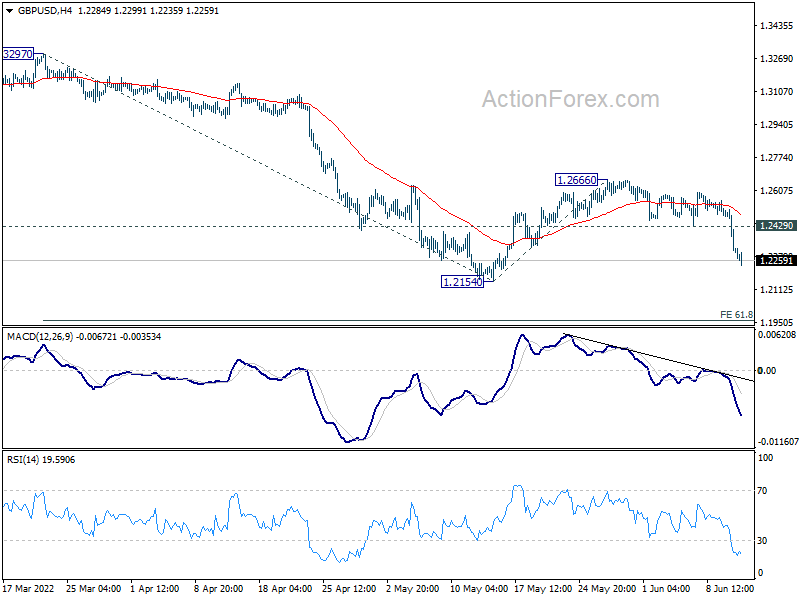Select the MACD 0.006208 scale value

[x=777, y=335]
